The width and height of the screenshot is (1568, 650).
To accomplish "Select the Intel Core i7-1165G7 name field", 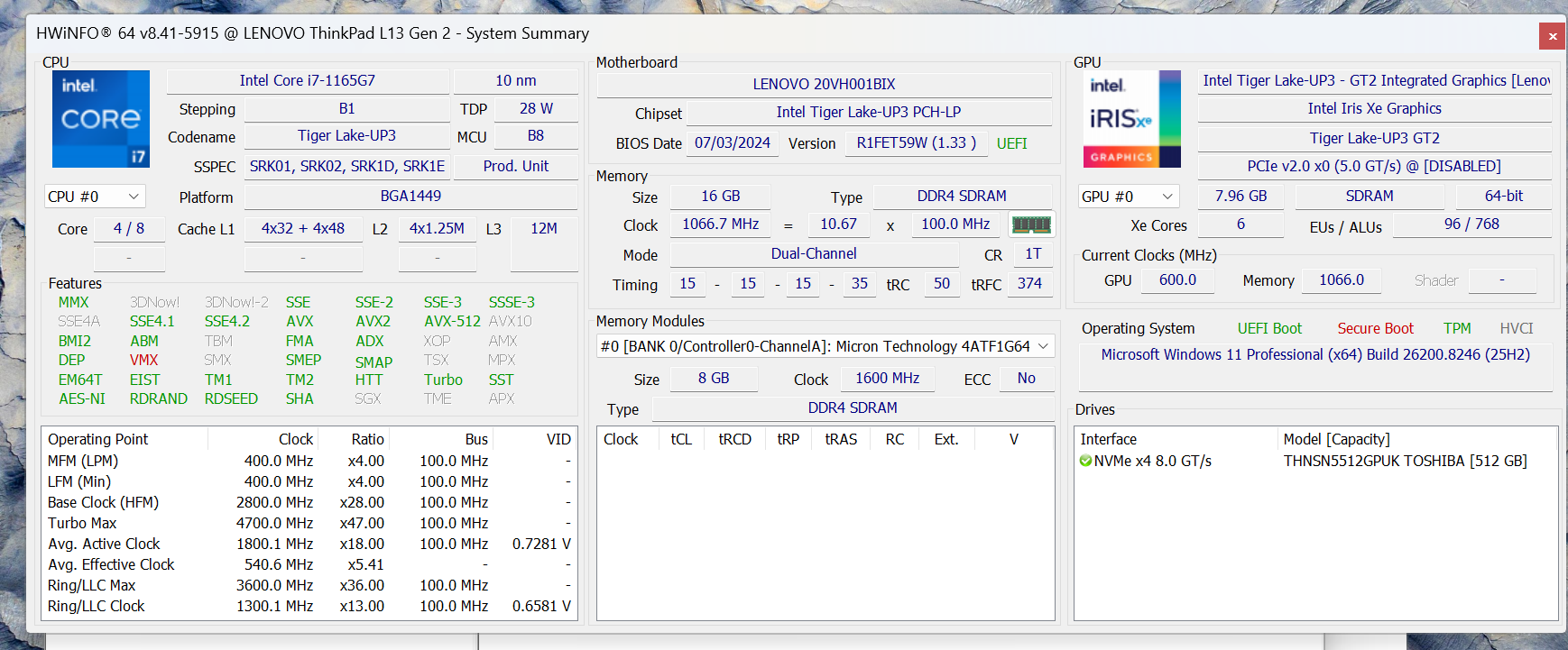I will (x=308, y=80).
